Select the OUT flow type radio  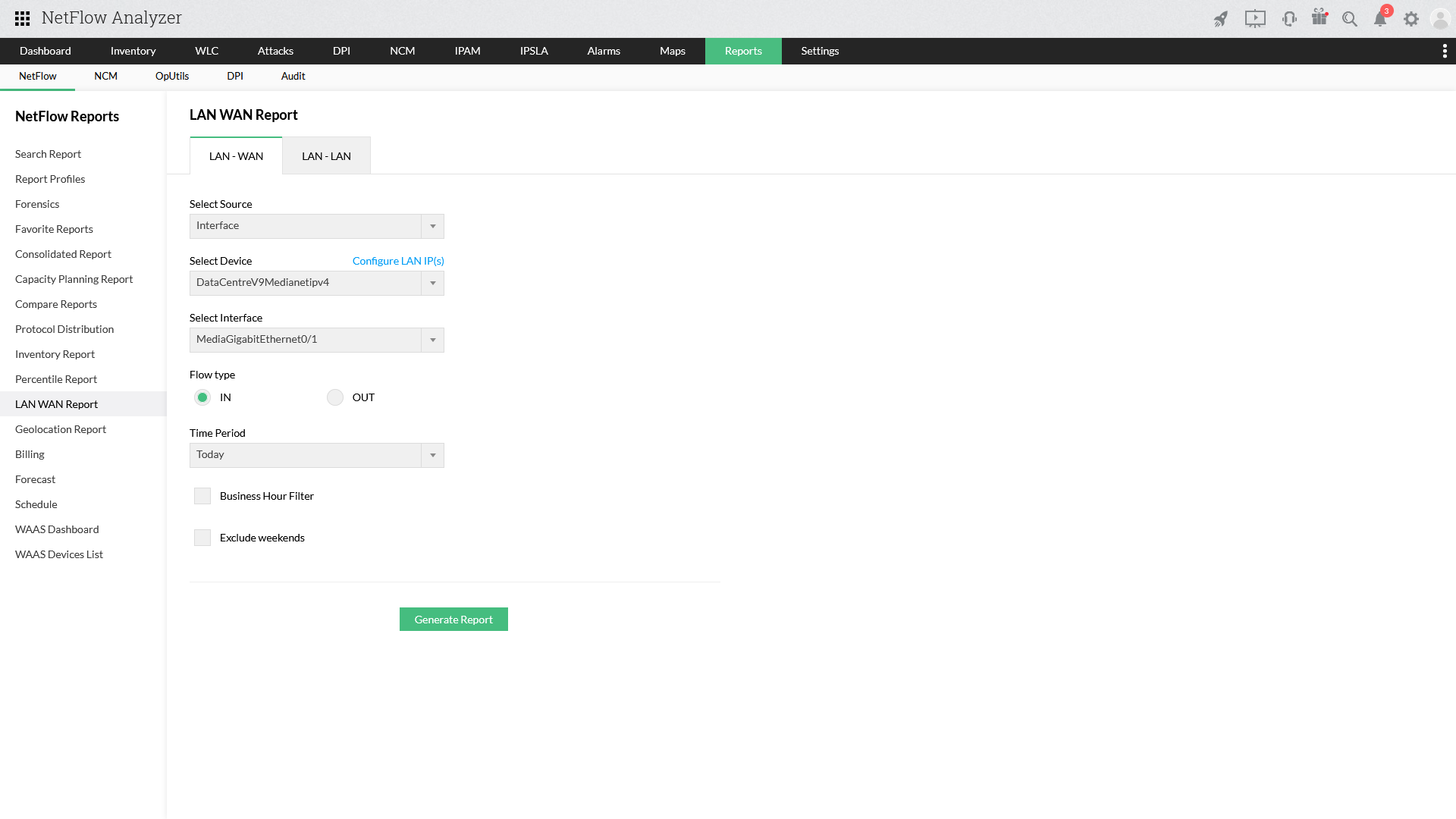coord(335,397)
